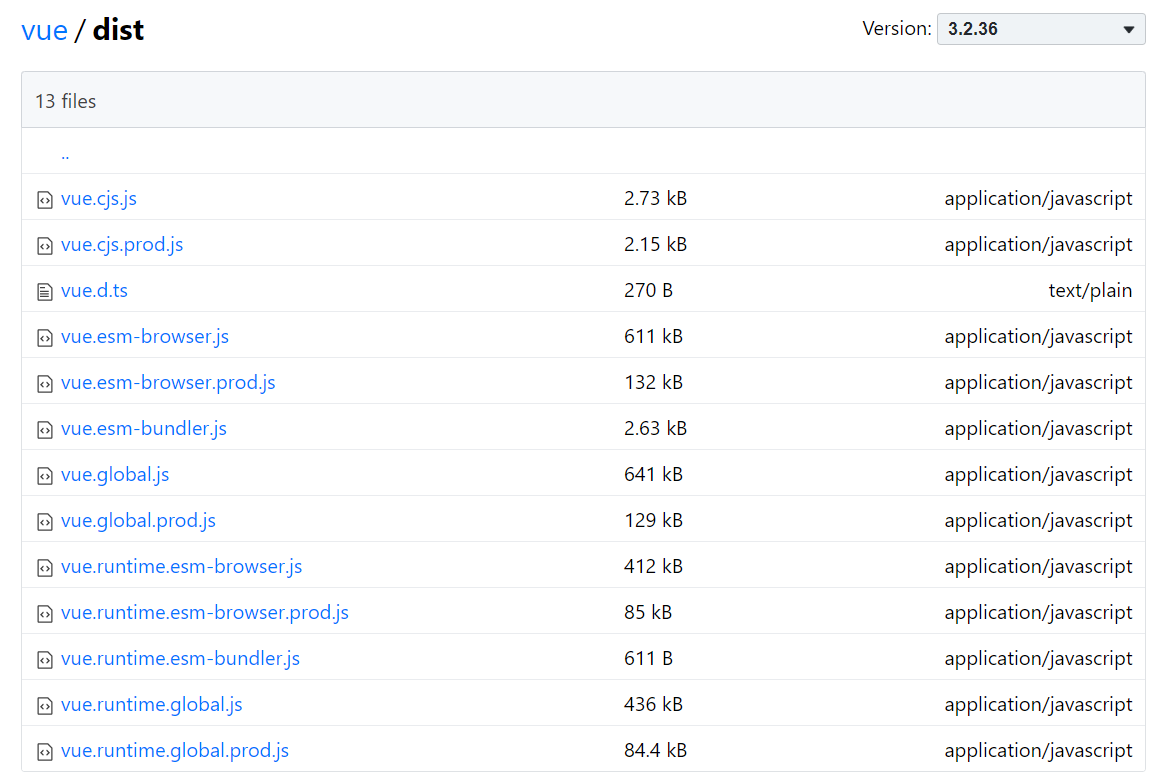The width and height of the screenshot is (1165, 784).
Task: Select the vue.runtime.global.js file link
Action: coord(152,705)
